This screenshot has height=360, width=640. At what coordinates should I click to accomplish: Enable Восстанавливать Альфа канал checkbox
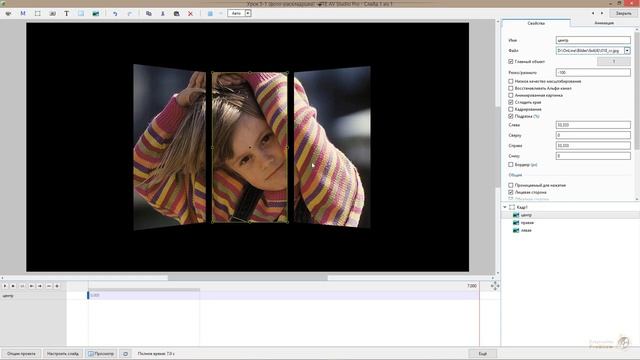(511, 88)
